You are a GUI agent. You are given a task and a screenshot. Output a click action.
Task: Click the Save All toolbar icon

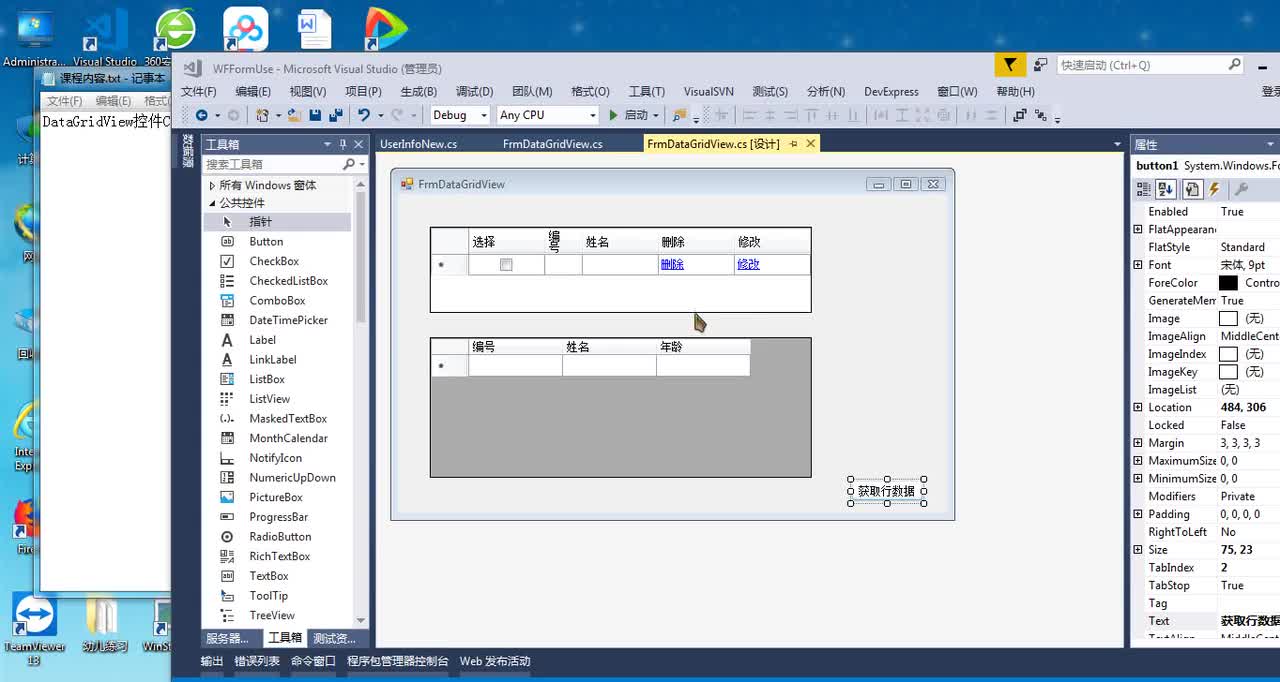tap(335, 115)
